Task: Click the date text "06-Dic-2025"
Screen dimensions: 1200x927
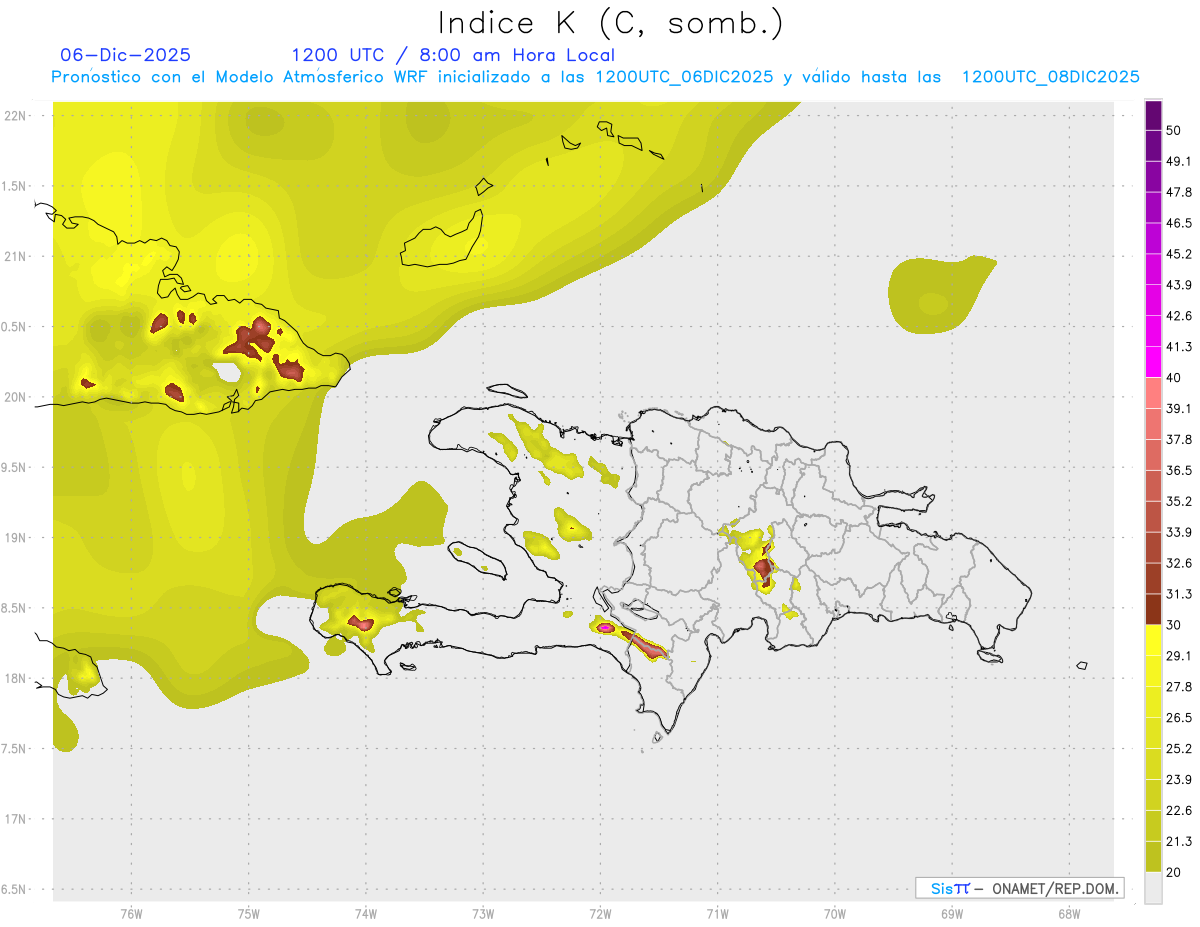Action: tap(126, 55)
